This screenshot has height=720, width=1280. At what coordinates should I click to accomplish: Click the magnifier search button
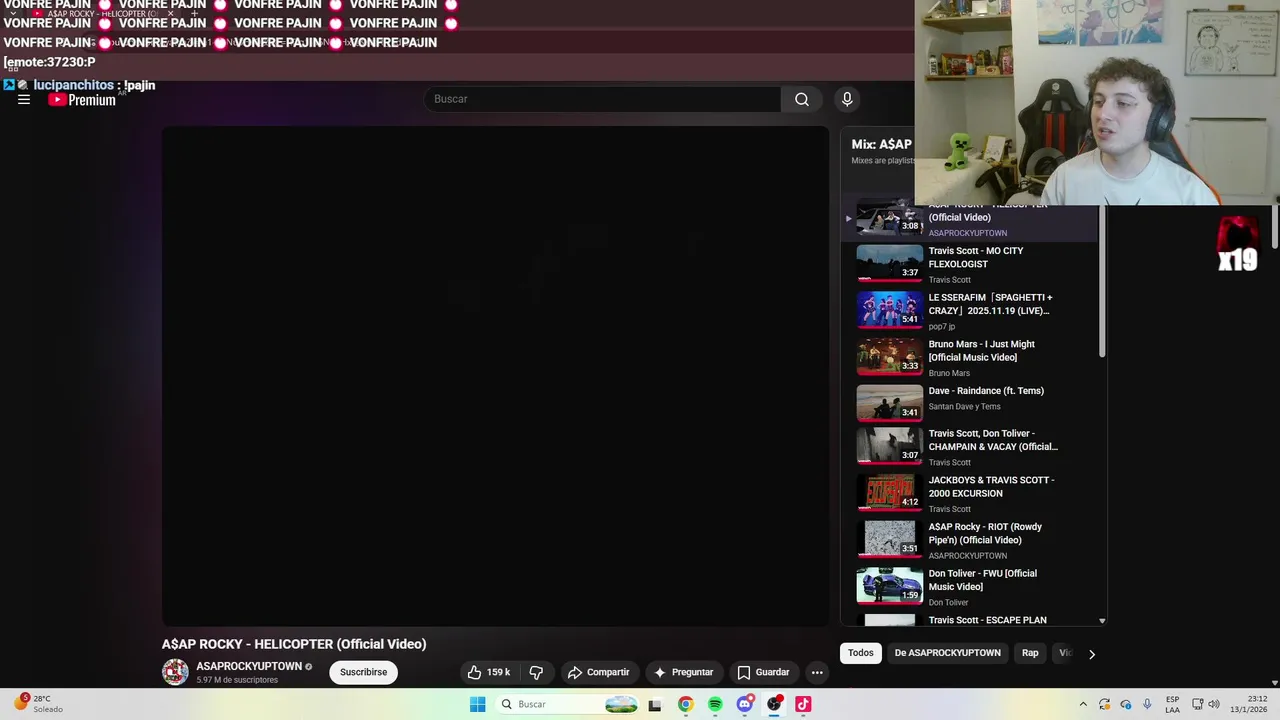tap(801, 99)
